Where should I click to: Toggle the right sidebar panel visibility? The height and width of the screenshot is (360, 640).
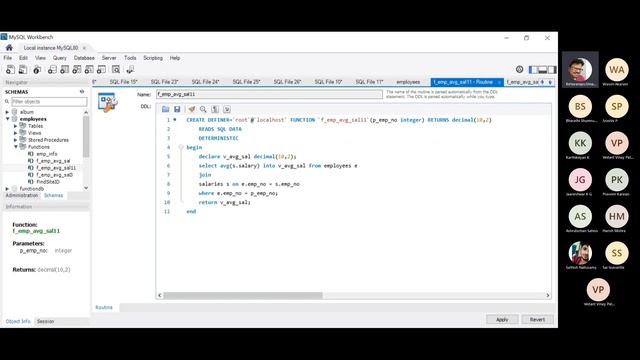pyautogui.click(x=552, y=70)
